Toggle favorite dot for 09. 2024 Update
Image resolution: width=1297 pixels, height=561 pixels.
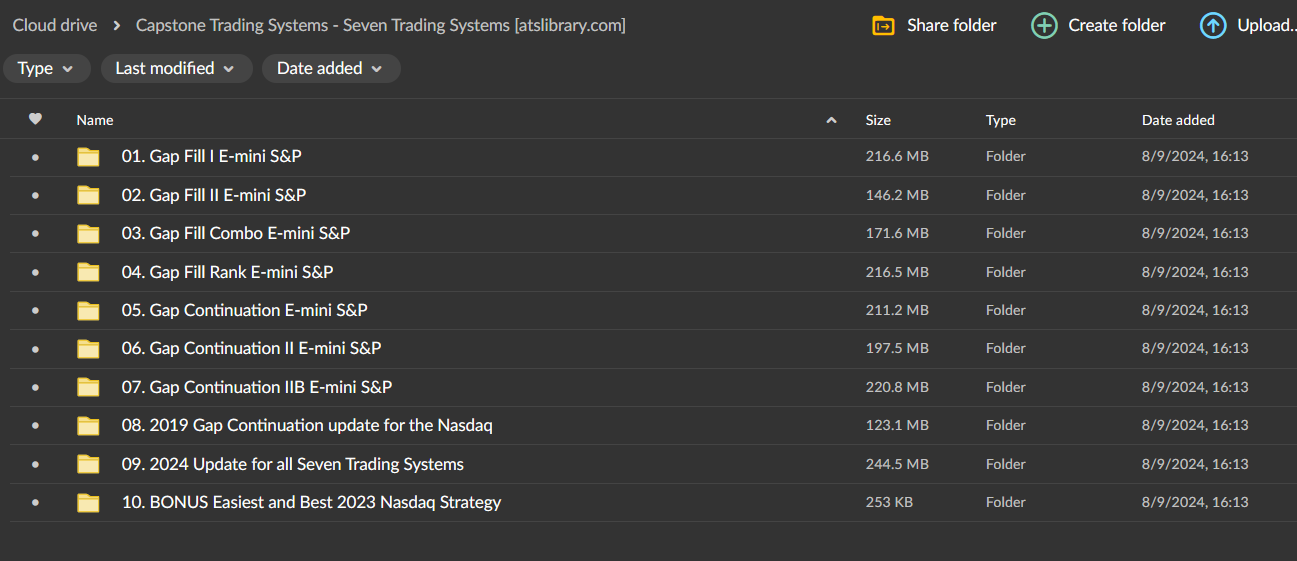[36, 465]
